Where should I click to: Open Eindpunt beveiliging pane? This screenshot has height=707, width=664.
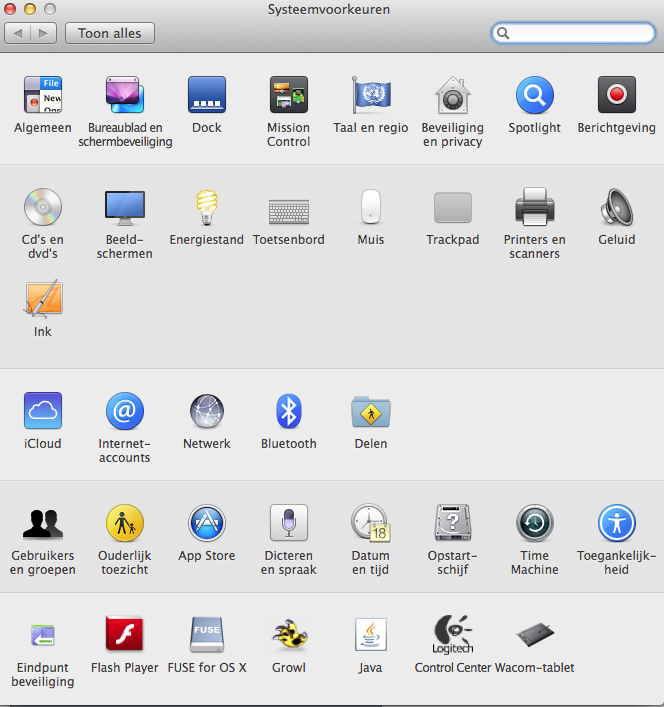point(43,635)
